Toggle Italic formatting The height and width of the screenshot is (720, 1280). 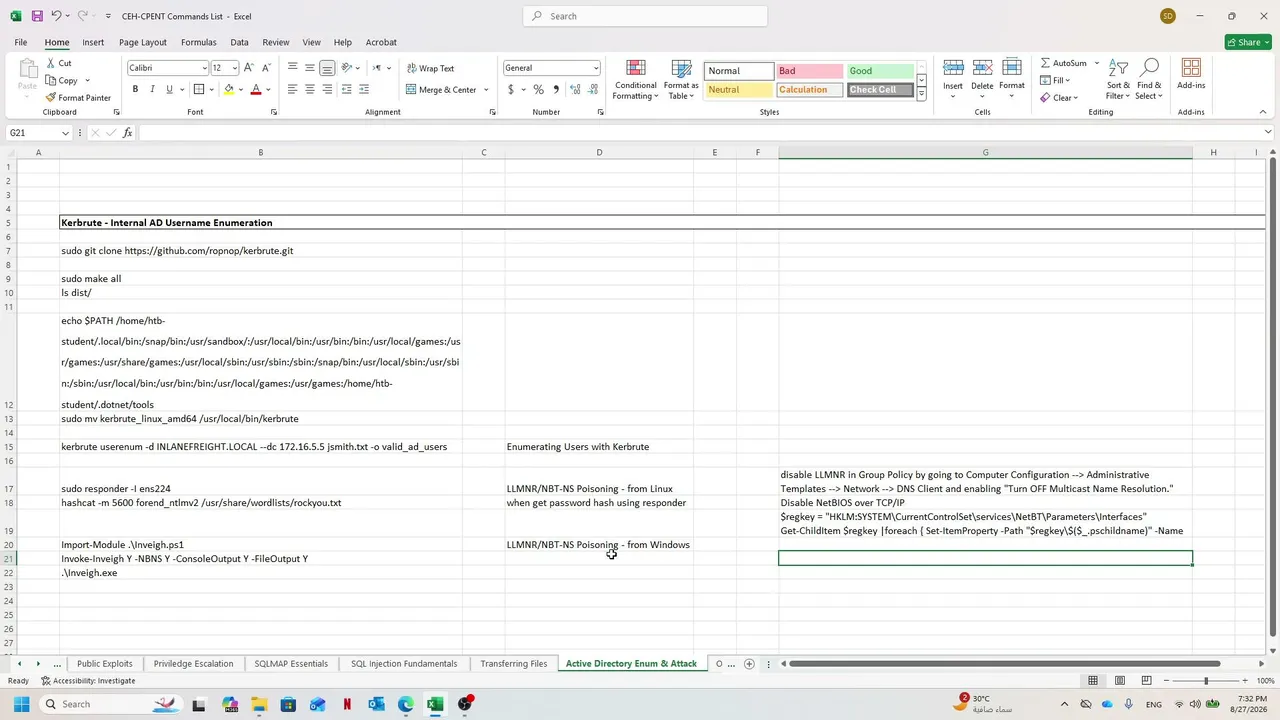152,90
